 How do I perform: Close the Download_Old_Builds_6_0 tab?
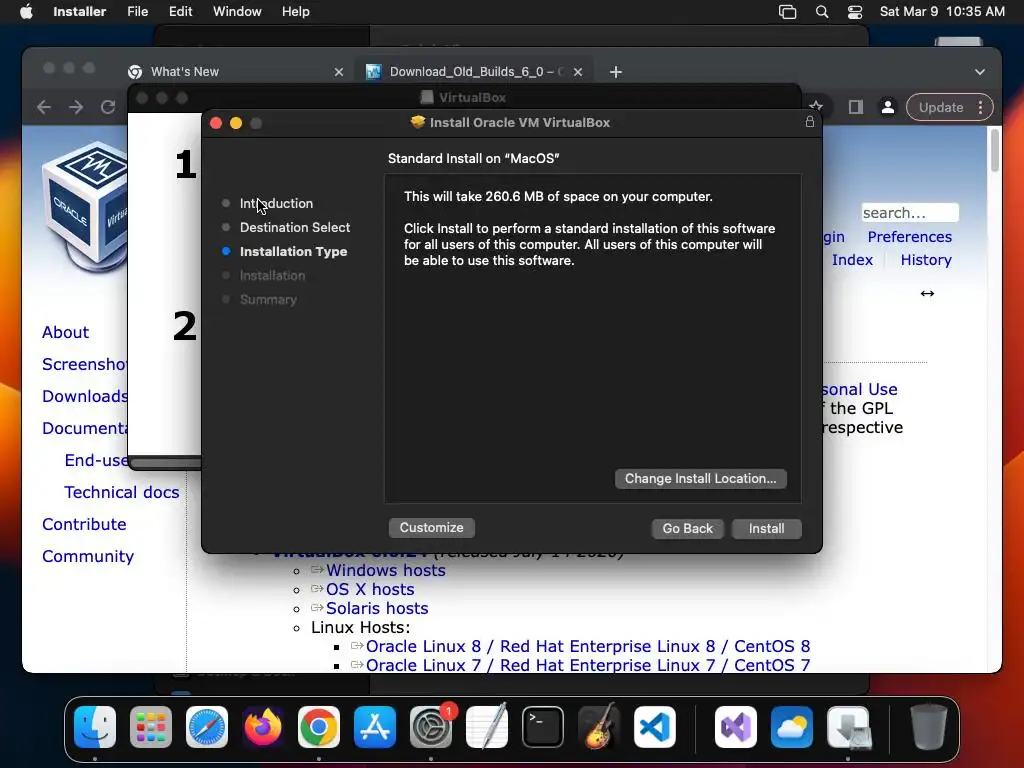(577, 72)
